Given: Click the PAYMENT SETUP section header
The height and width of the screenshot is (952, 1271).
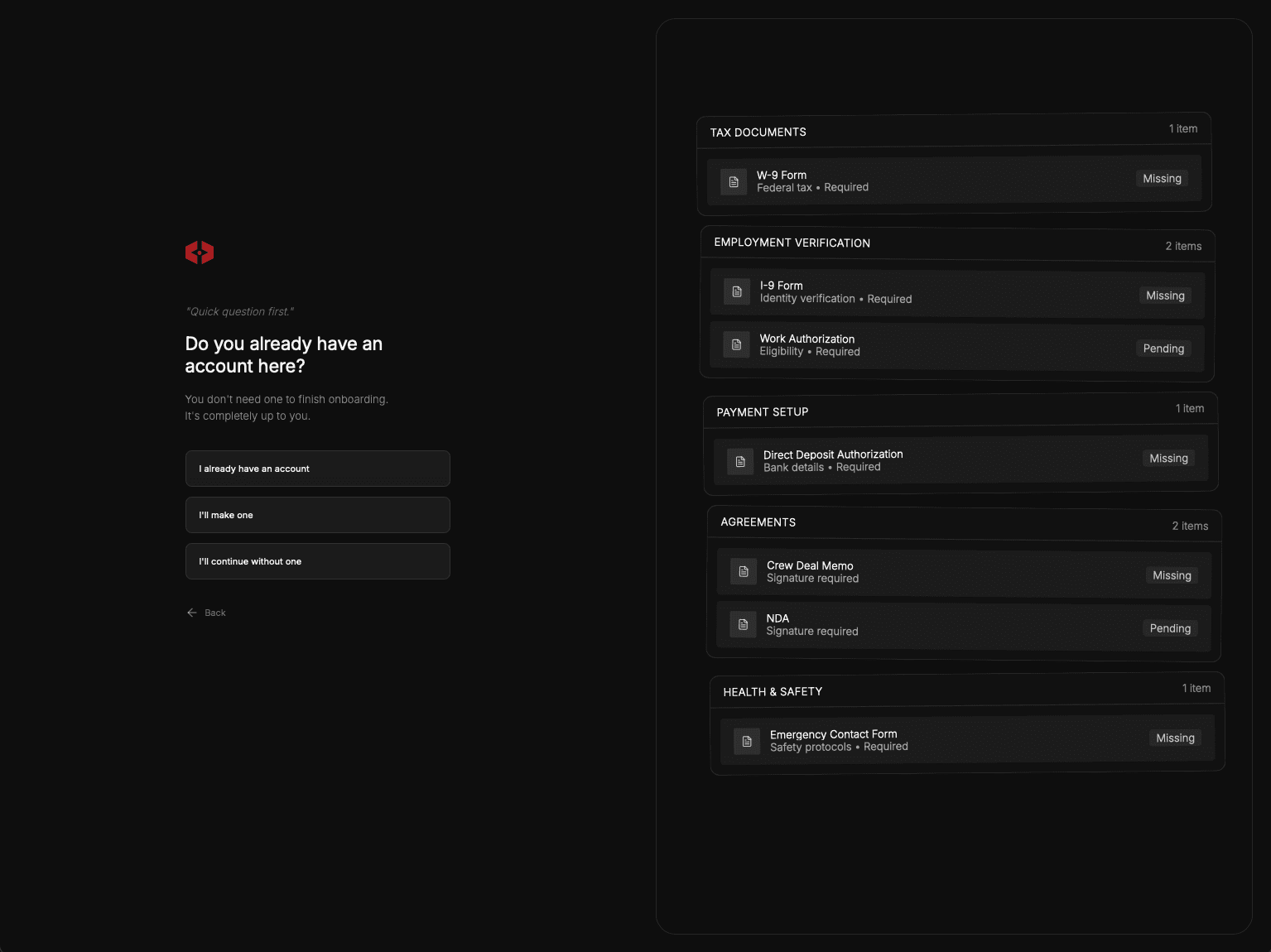Looking at the screenshot, I should pos(960,411).
